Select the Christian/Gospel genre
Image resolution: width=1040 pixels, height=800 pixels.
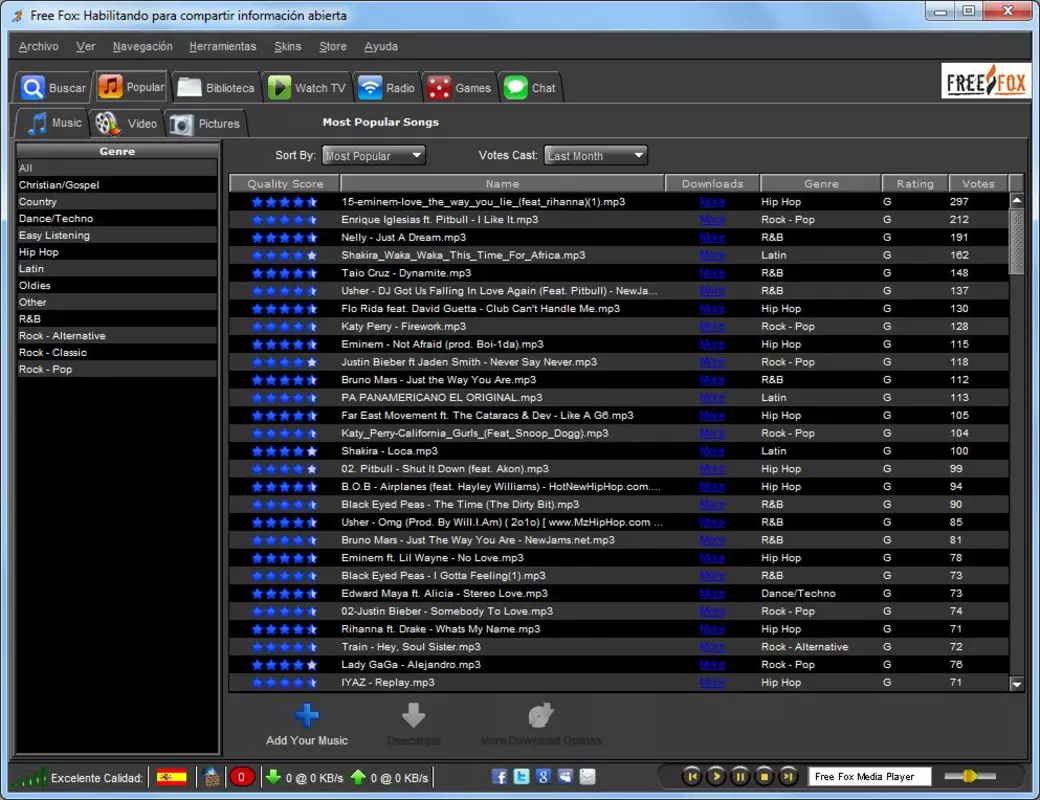117,185
